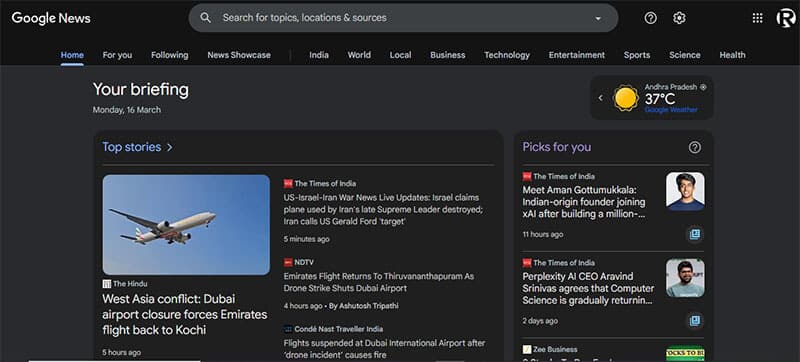Image resolution: width=800 pixels, height=362 pixels.
Task: Open Aravind Srinivas portrait thumbnail
Action: point(685,278)
